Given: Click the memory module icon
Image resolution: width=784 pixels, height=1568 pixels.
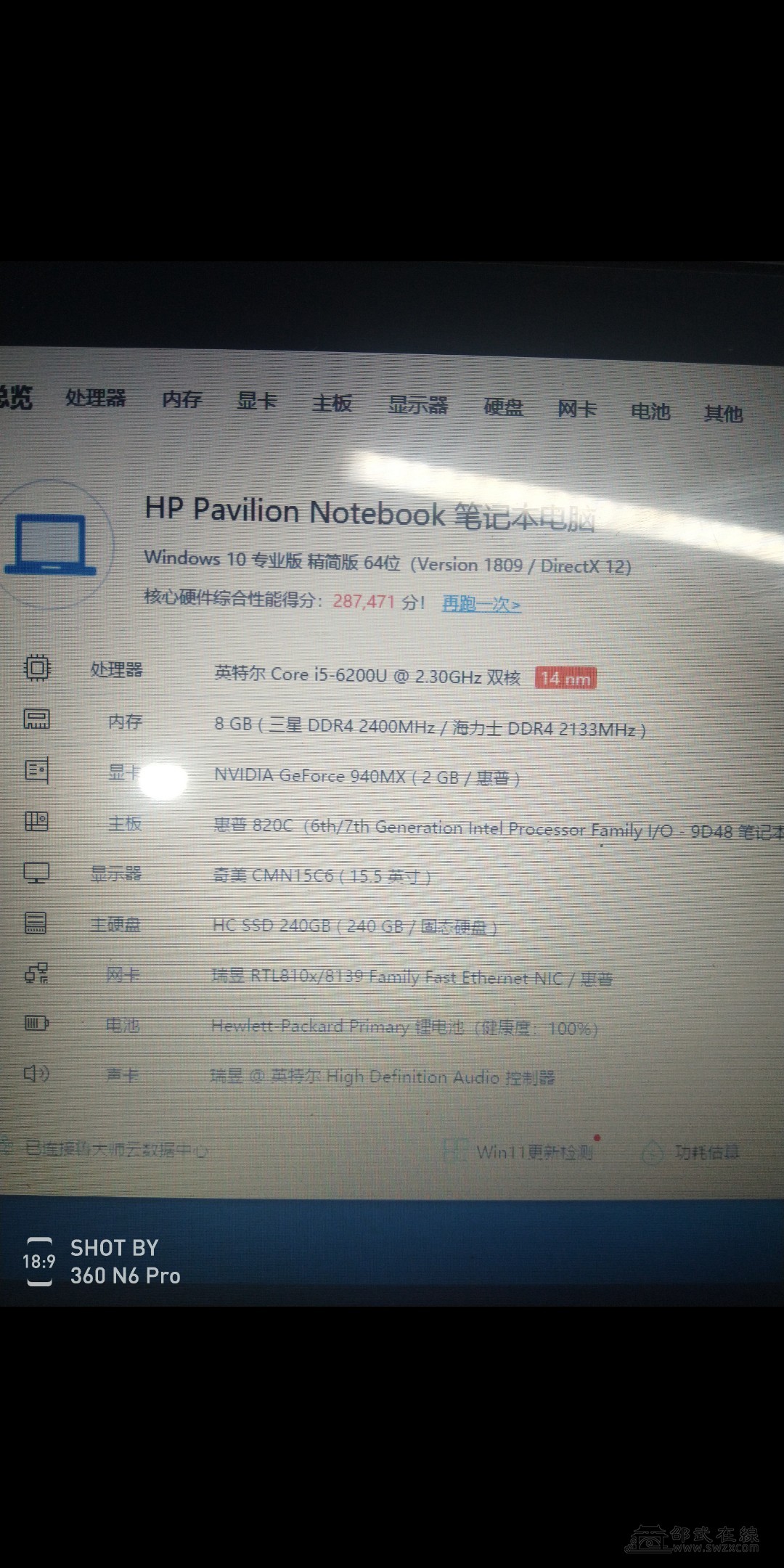Looking at the screenshot, I should click(36, 719).
